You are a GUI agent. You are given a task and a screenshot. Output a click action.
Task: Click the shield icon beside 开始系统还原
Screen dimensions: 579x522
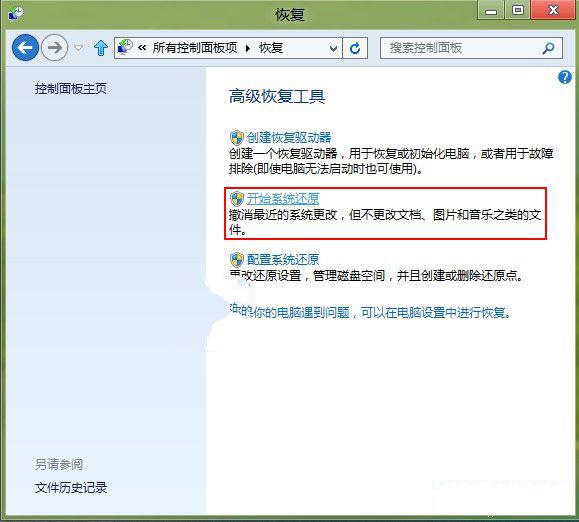tap(237, 199)
